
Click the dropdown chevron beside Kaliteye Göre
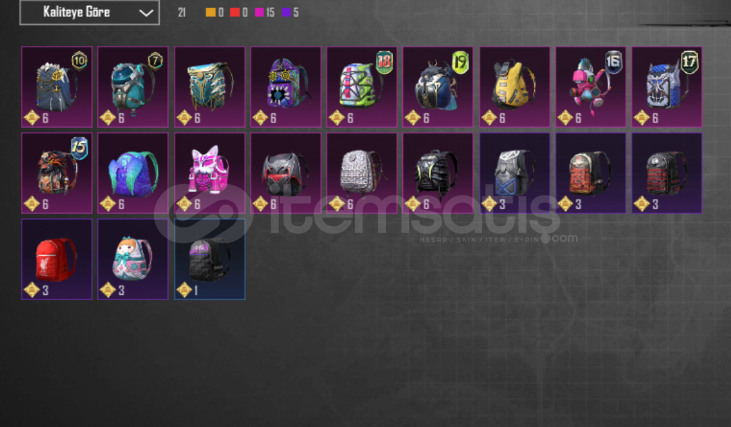(146, 13)
